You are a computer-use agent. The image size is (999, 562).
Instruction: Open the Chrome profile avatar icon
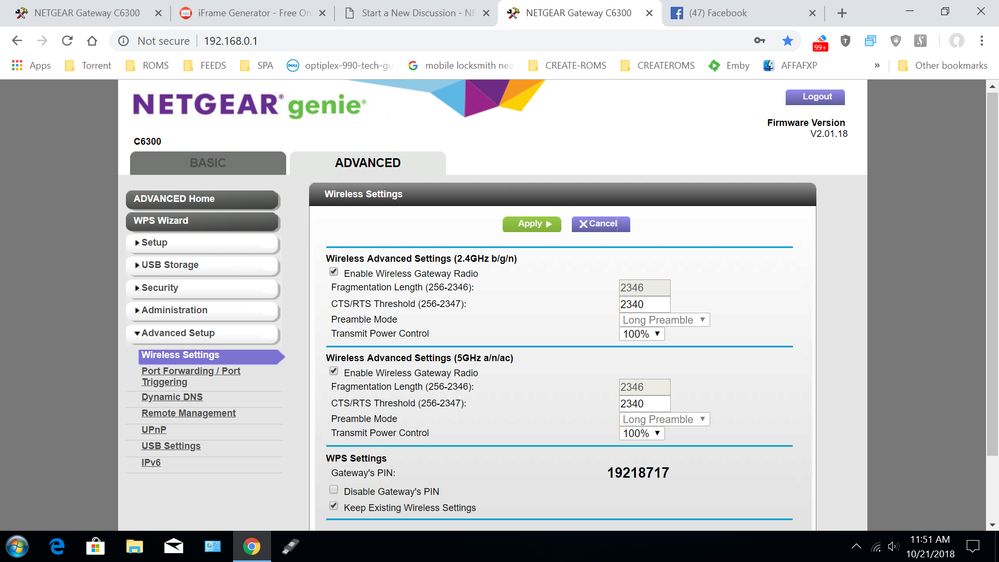click(x=956, y=41)
